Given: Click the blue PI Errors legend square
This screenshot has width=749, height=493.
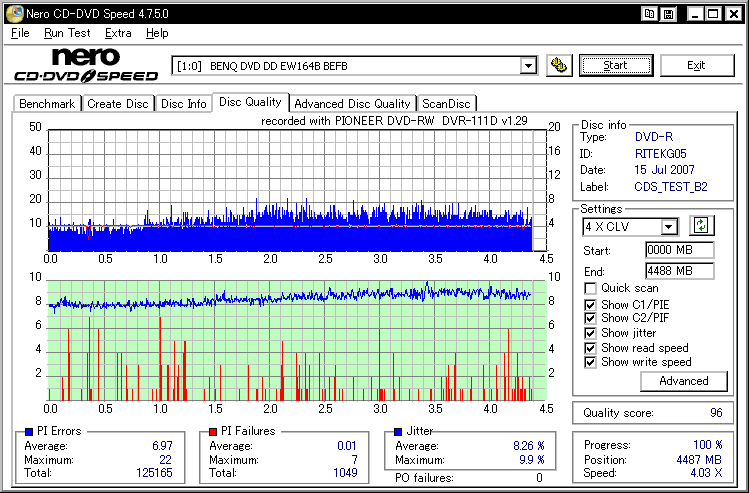Looking at the screenshot, I should pyautogui.click(x=29, y=432).
